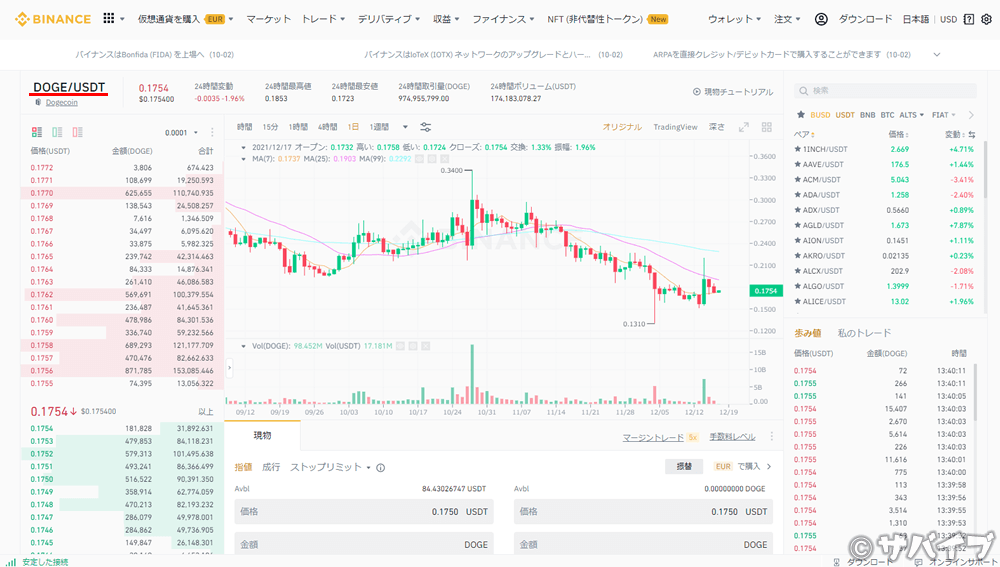Switch to TradingView chart tab
This screenshot has height=567, width=1000.
coord(675,127)
